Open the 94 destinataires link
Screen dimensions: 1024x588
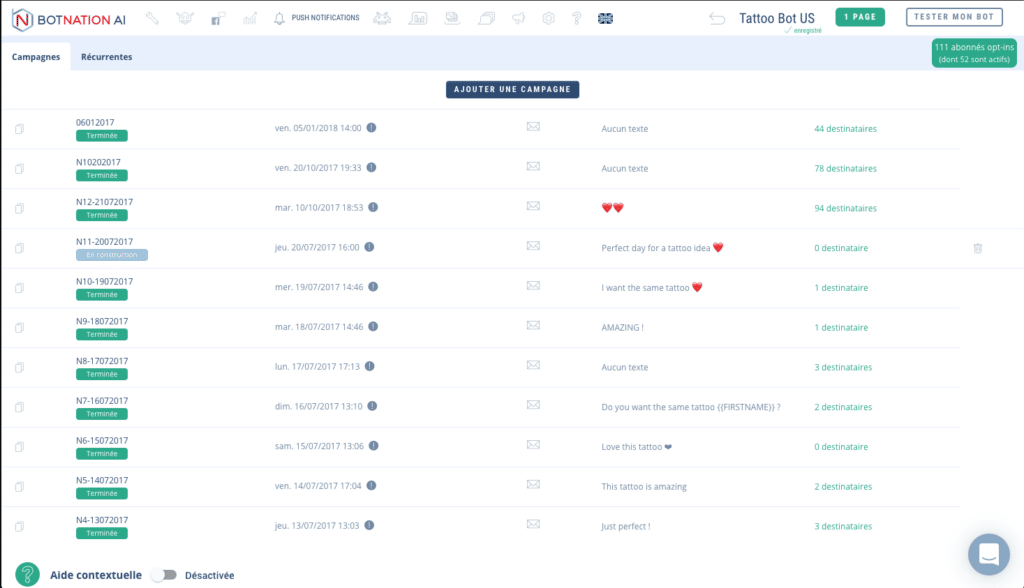(845, 208)
